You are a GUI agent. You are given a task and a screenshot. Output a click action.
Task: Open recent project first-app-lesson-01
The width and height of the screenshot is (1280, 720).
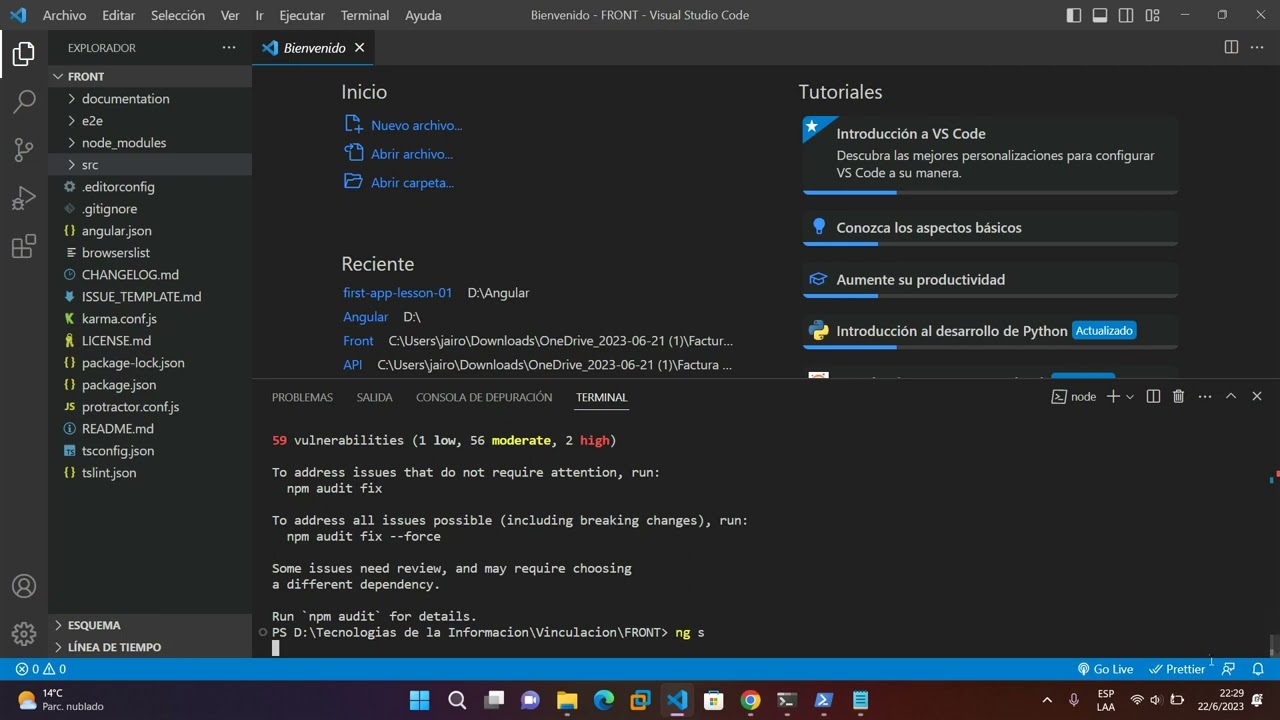click(397, 293)
